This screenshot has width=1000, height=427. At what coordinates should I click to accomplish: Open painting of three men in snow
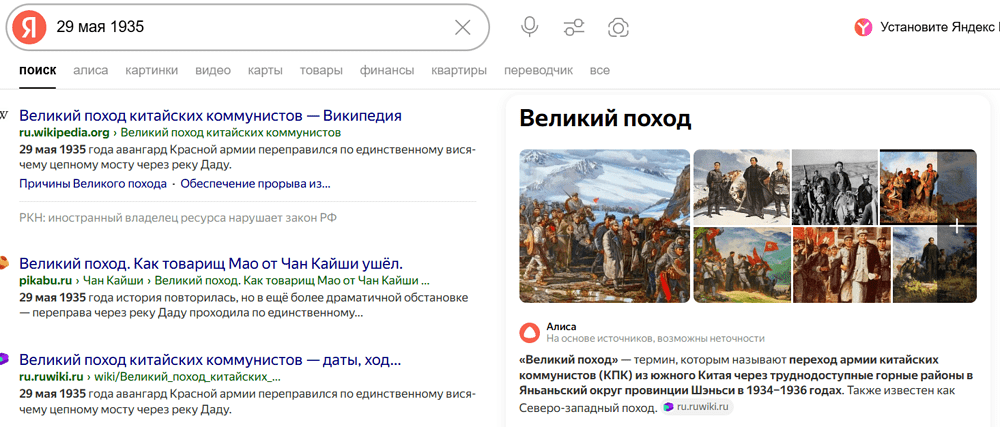742,187
